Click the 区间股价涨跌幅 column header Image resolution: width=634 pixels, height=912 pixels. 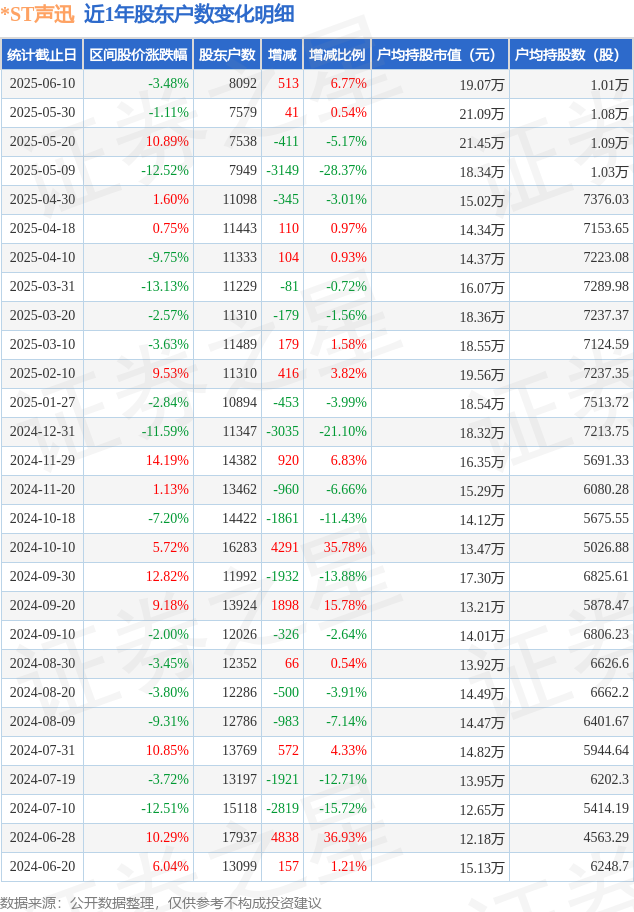tap(138, 55)
